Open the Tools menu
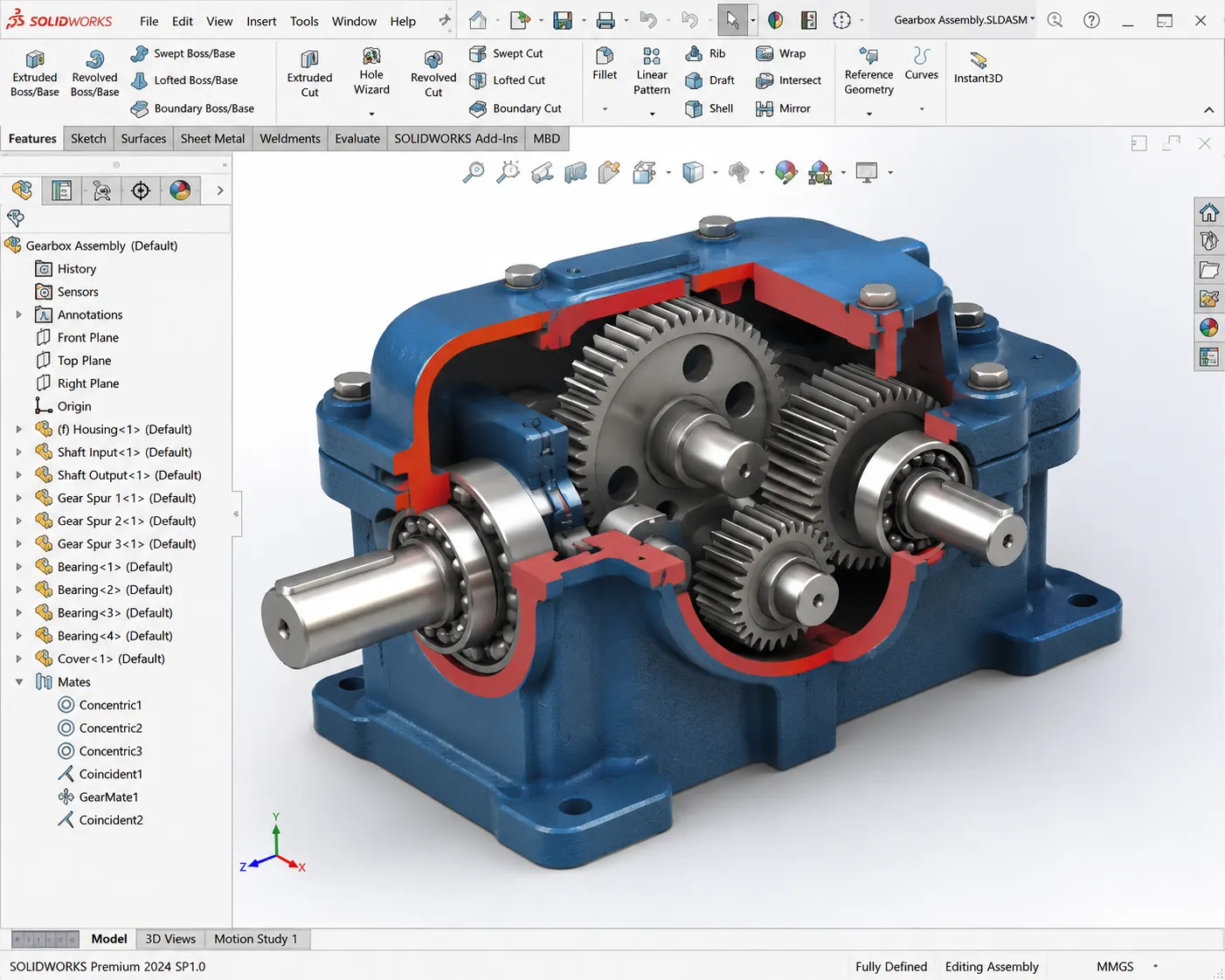The height and width of the screenshot is (980, 1225). click(304, 21)
